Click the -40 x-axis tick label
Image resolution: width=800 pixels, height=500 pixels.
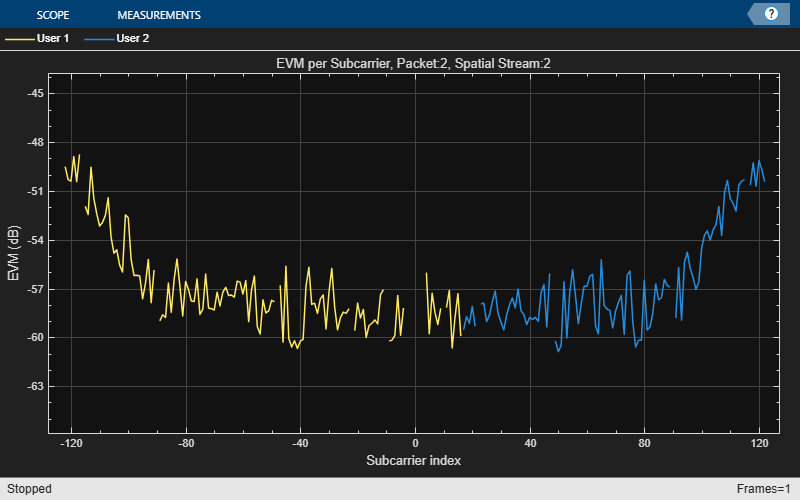click(x=300, y=442)
